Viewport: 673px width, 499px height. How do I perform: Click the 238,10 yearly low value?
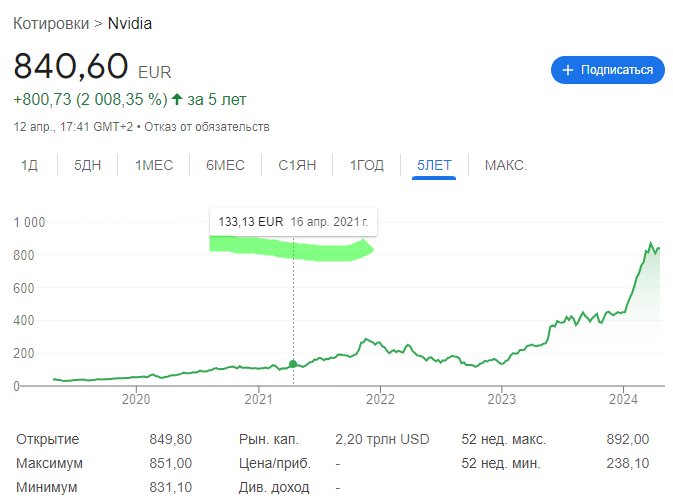(x=628, y=463)
